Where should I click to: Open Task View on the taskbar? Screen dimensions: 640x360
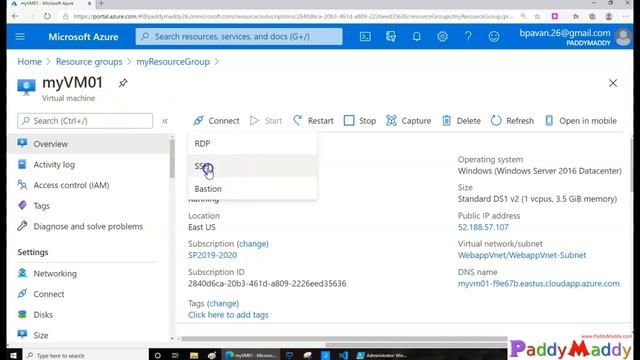(x=176, y=356)
